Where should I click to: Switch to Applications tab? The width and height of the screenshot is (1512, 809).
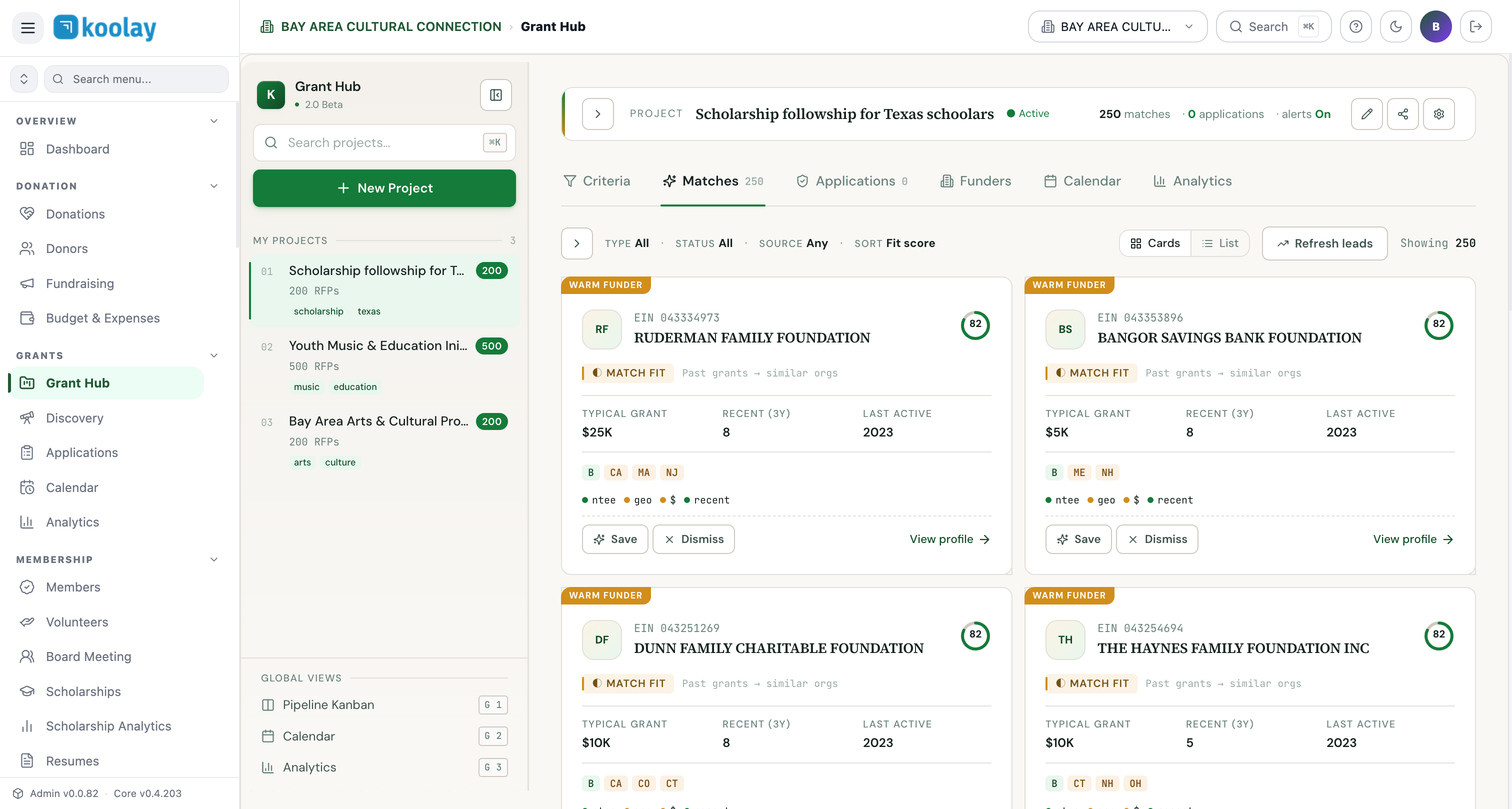pos(851,181)
